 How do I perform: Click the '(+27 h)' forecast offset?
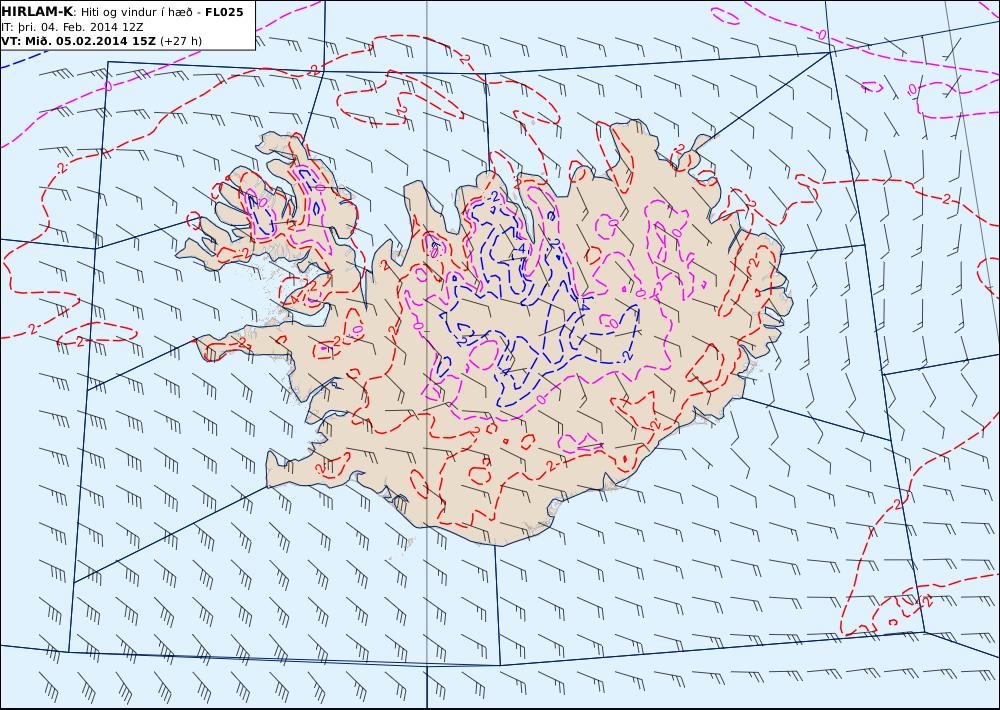pos(180,41)
